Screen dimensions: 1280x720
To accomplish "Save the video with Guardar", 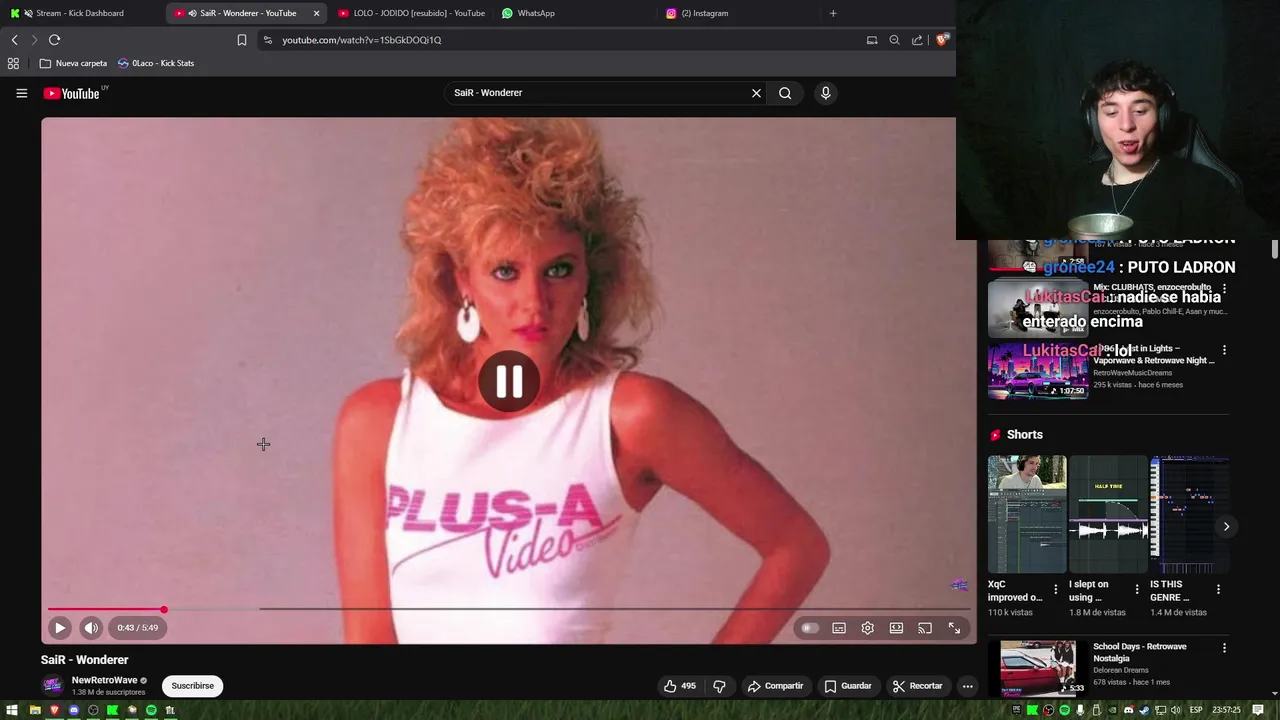I will coord(847,686).
